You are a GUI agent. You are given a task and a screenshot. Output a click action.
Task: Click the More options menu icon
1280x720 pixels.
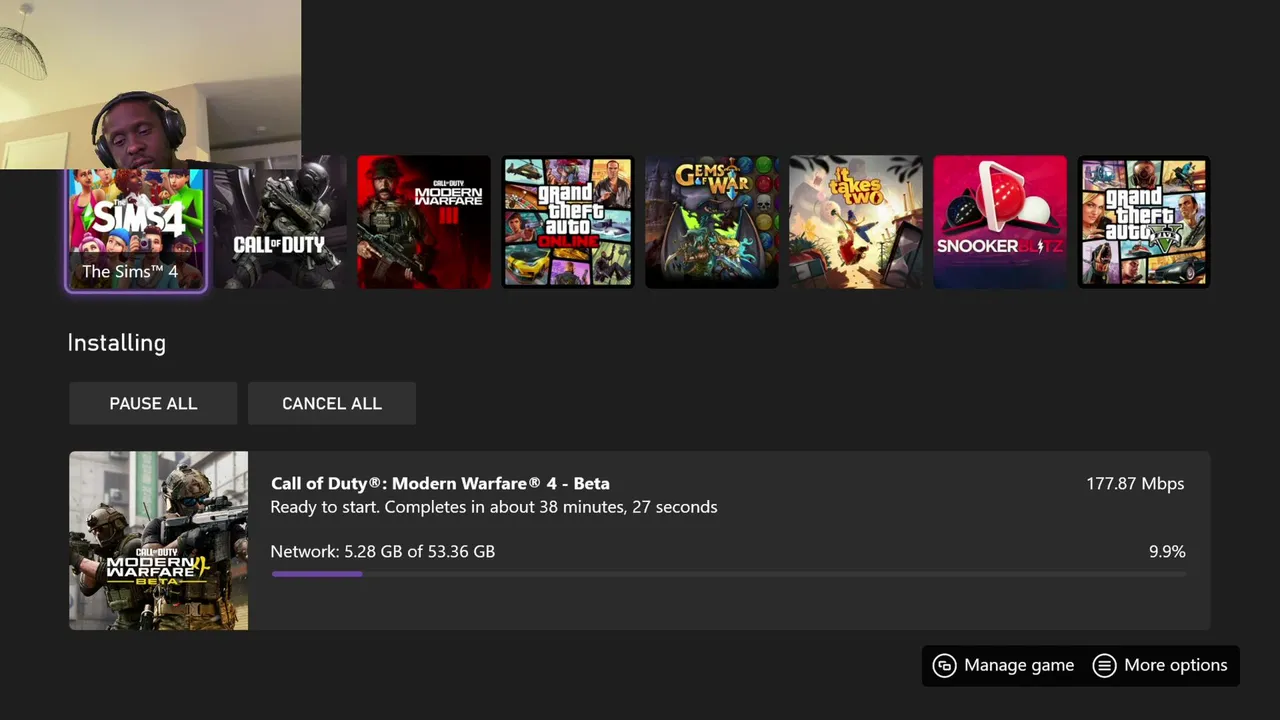(1104, 666)
